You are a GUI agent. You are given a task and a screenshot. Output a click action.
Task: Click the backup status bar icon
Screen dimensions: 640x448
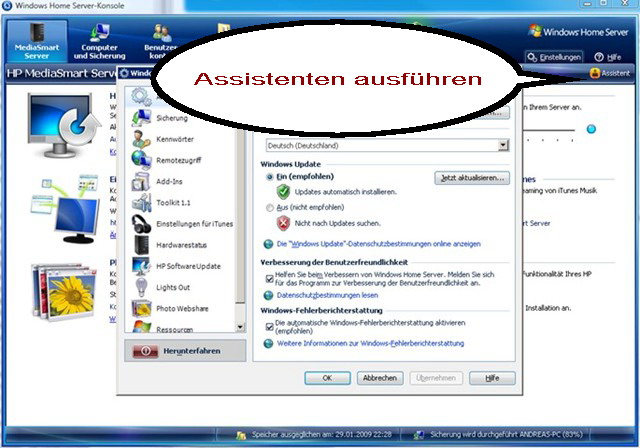coord(419,435)
